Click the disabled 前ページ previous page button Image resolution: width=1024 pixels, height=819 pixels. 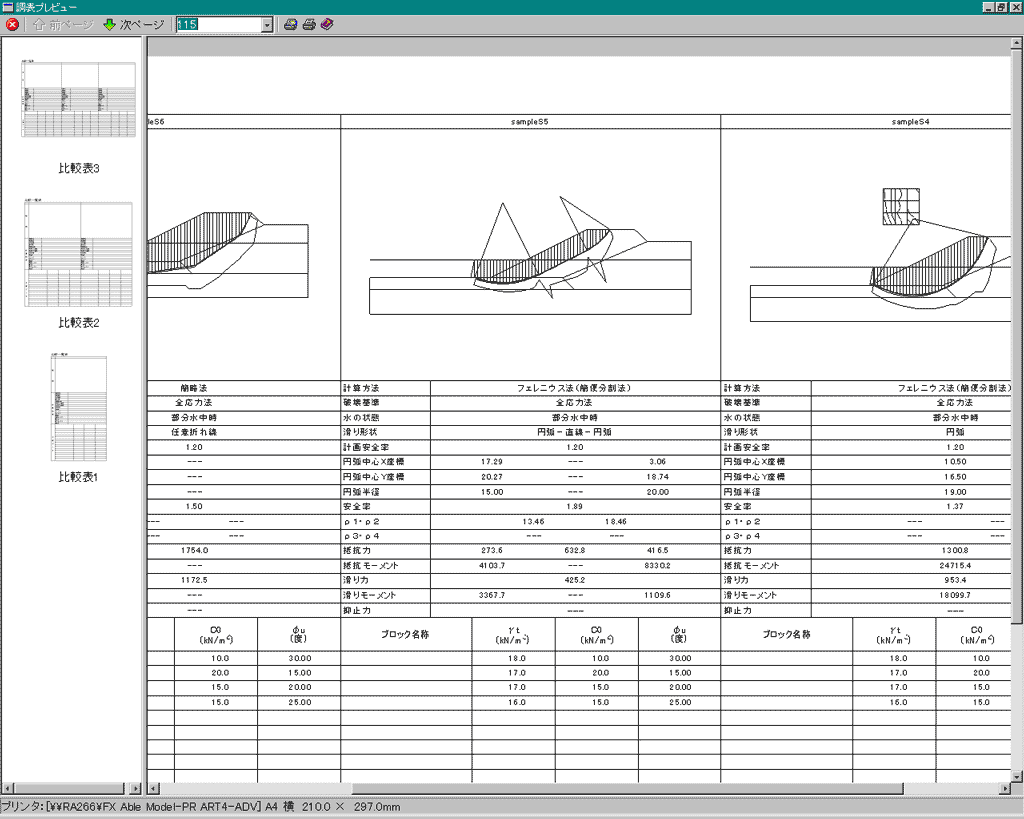(x=63, y=25)
